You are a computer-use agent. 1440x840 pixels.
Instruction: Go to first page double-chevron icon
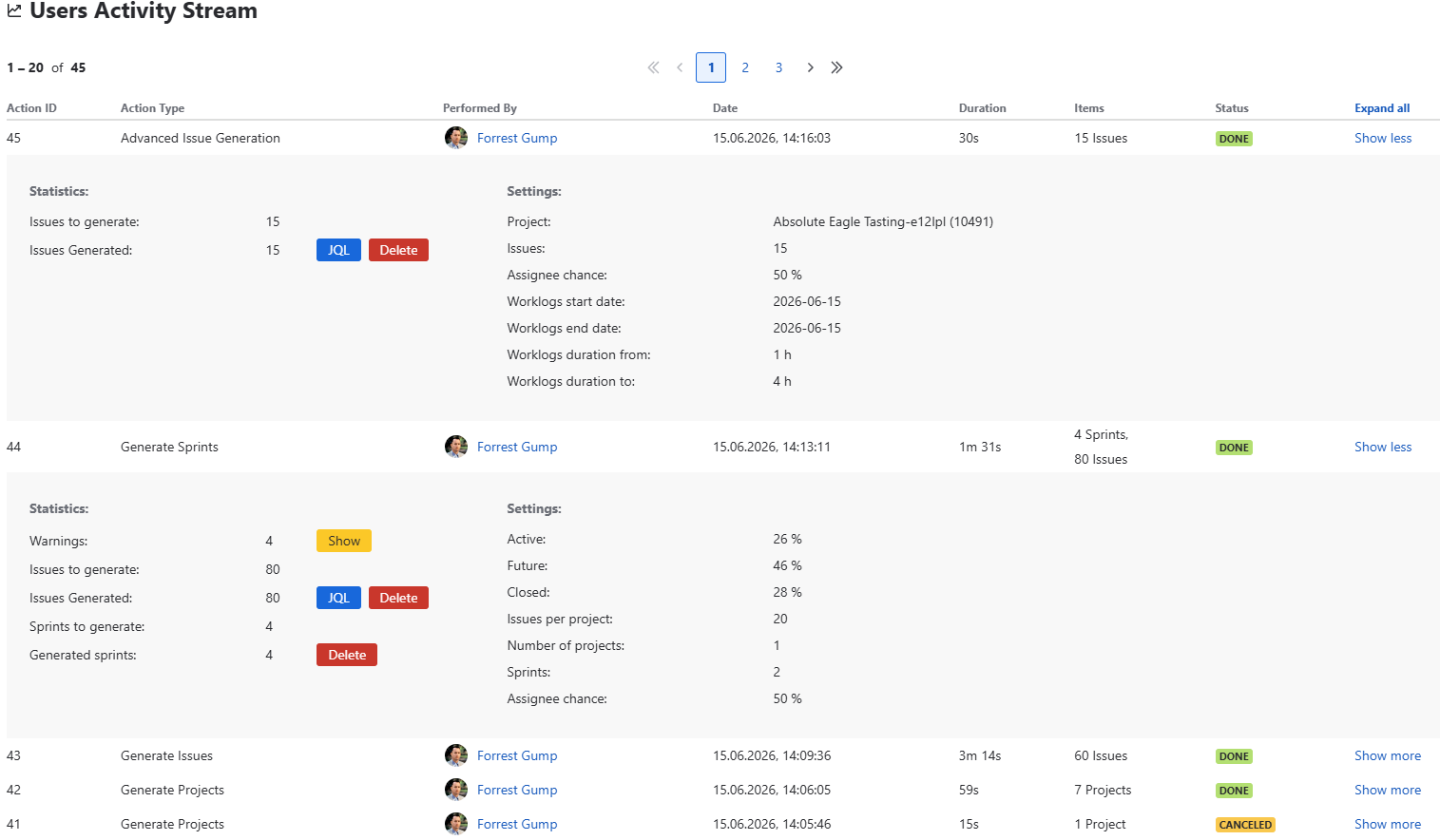[653, 67]
